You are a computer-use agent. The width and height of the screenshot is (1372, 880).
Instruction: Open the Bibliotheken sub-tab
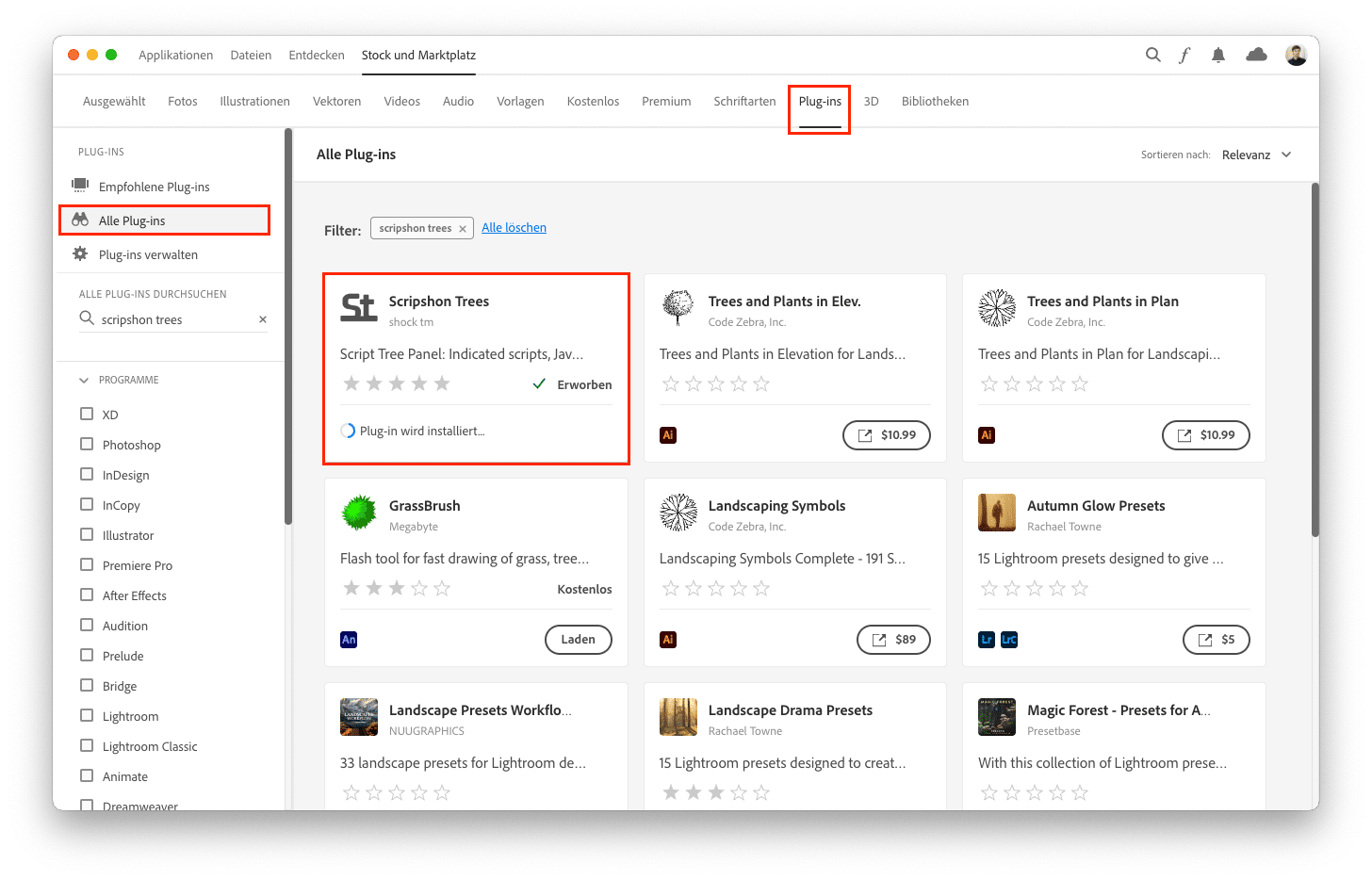(x=935, y=101)
